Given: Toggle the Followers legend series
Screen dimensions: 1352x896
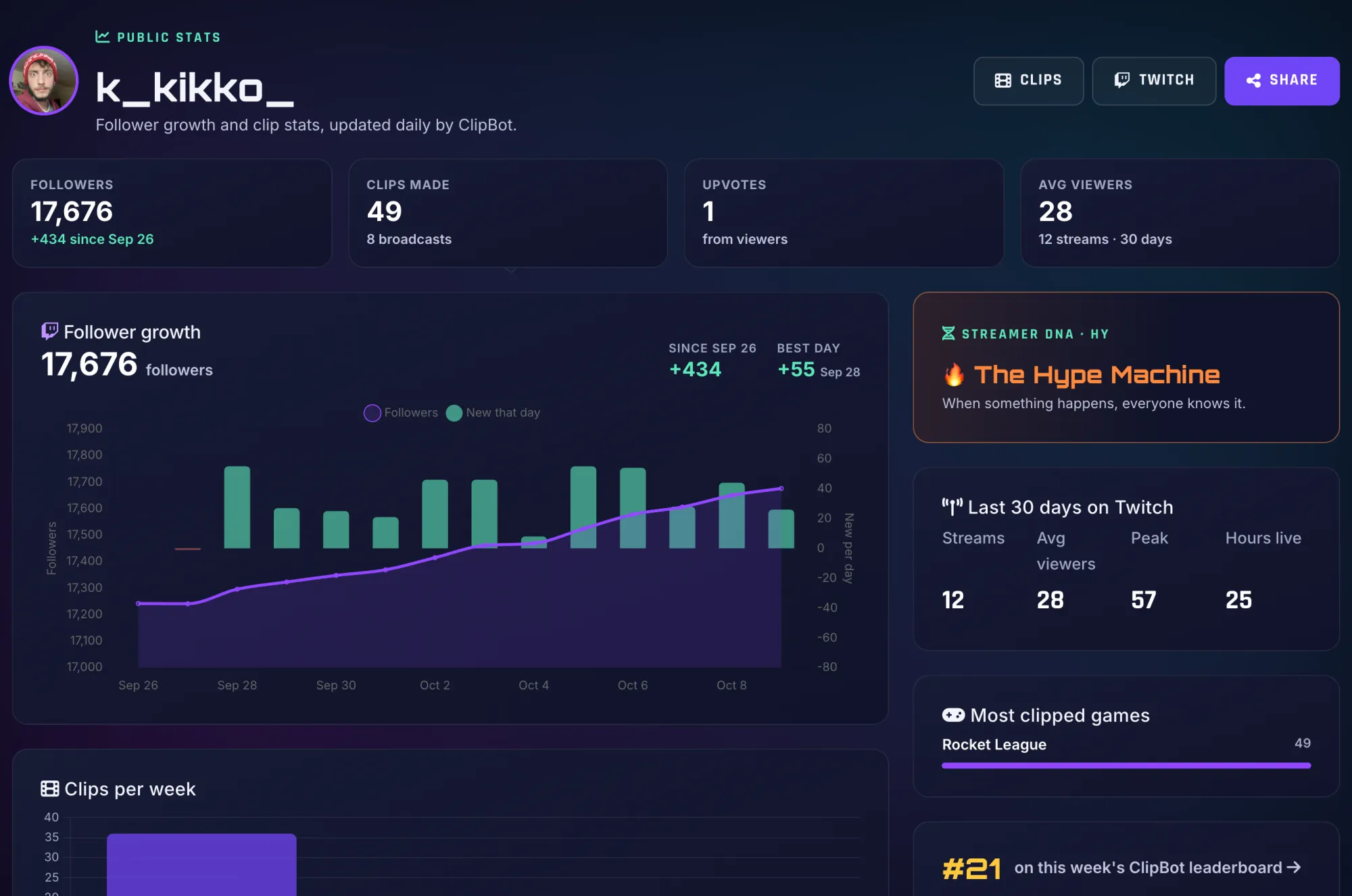Looking at the screenshot, I should point(401,413).
